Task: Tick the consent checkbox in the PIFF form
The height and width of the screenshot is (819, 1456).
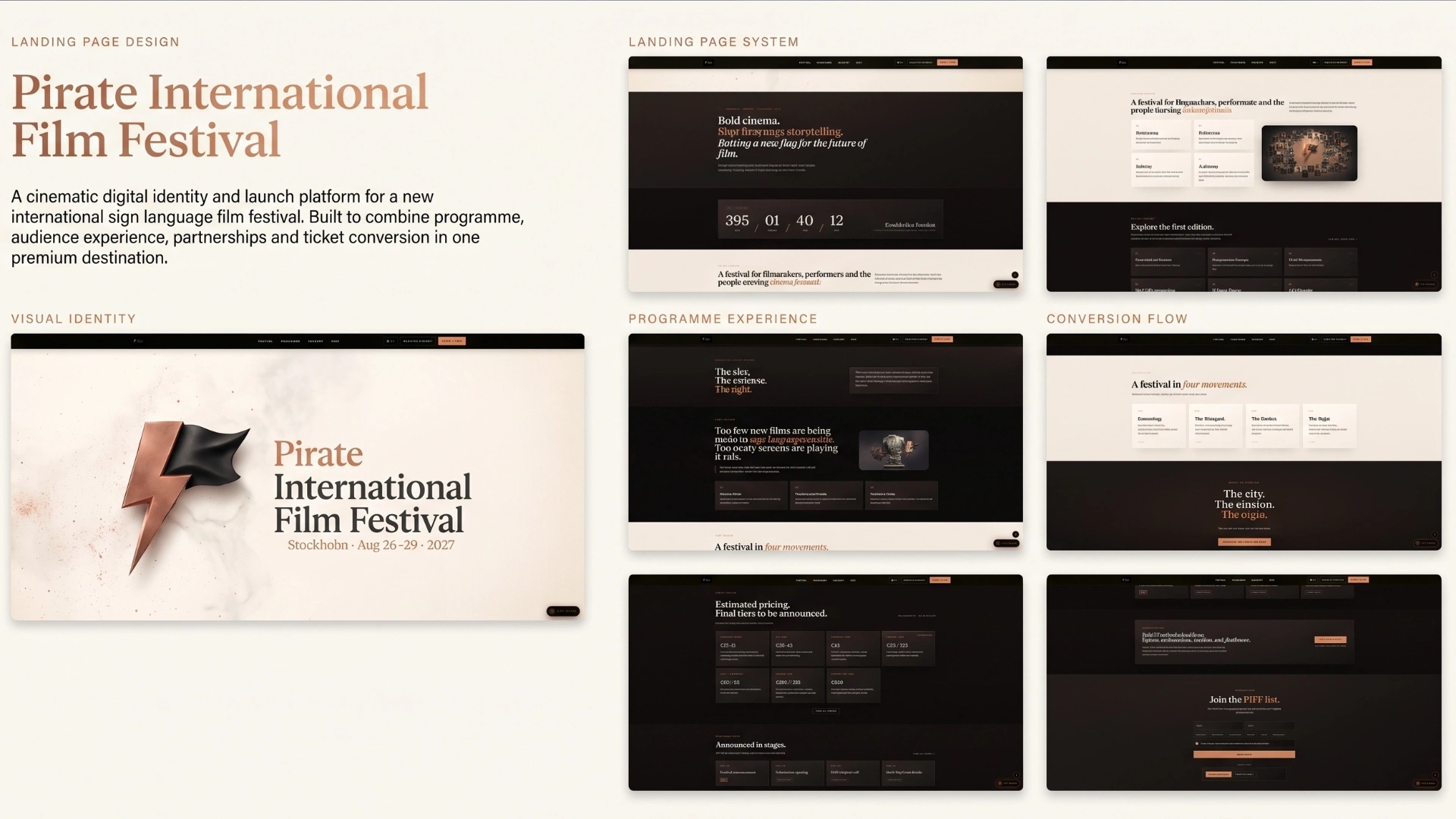Action: click(x=1197, y=743)
